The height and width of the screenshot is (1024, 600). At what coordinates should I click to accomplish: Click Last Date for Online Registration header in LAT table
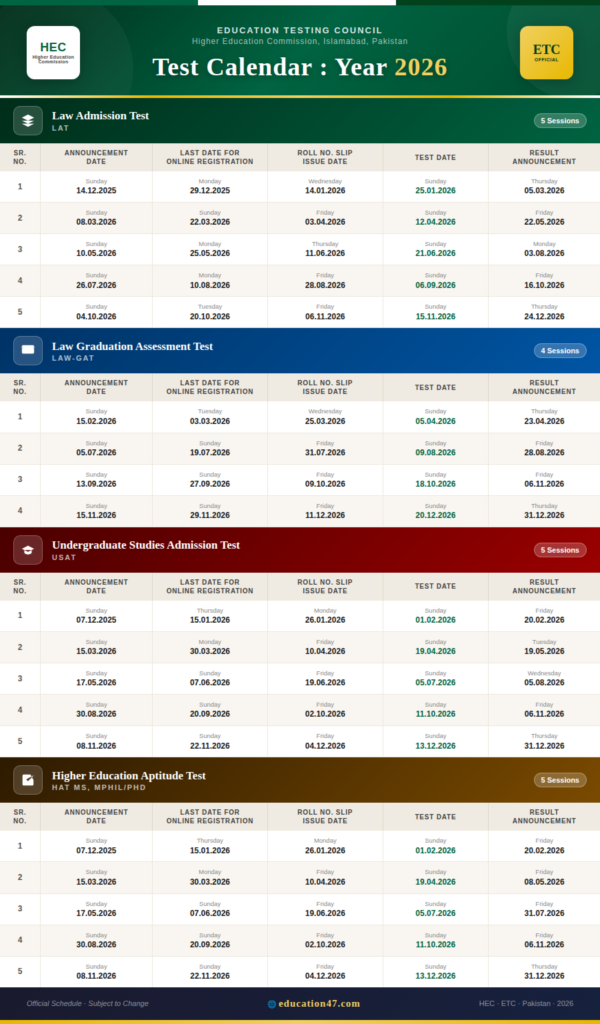coord(210,157)
